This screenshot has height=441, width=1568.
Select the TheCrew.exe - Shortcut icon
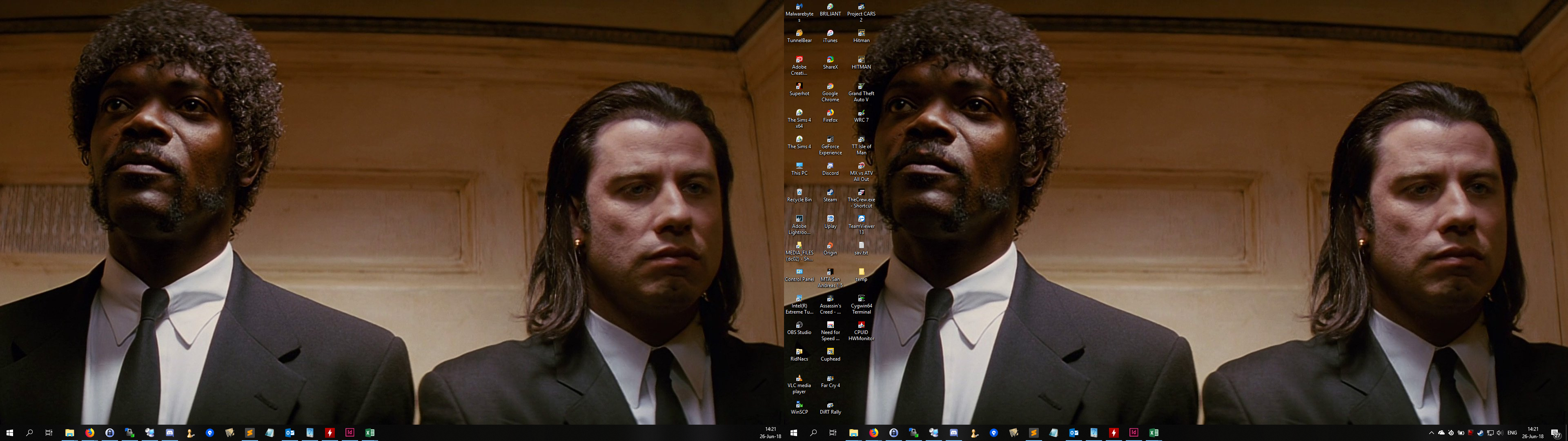(x=861, y=198)
